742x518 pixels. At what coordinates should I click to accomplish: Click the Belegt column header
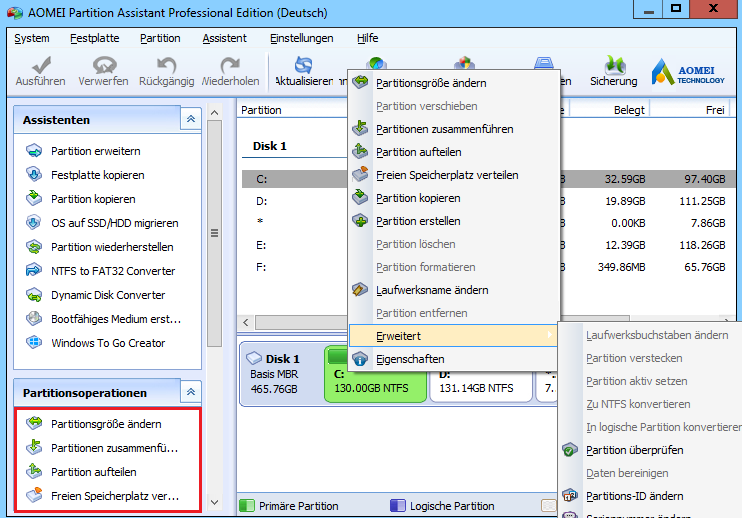(609, 110)
